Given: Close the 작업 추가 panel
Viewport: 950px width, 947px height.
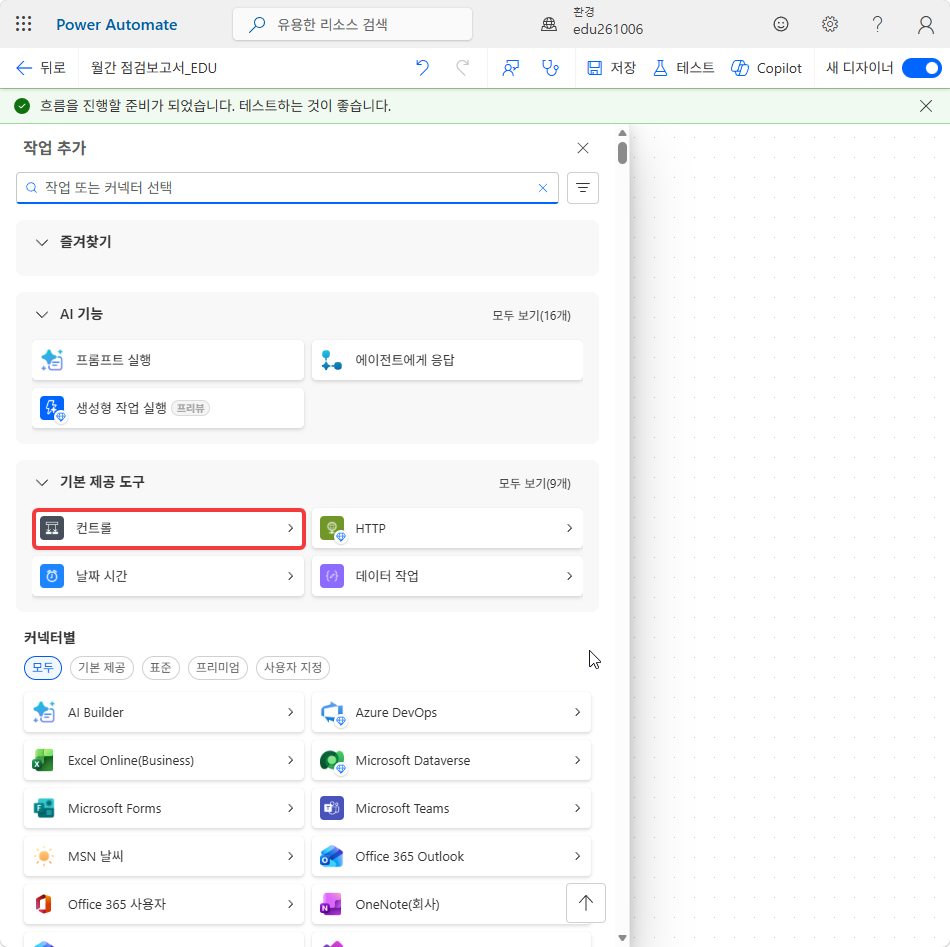Looking at the screenshot, I should [x=583, y=148].
